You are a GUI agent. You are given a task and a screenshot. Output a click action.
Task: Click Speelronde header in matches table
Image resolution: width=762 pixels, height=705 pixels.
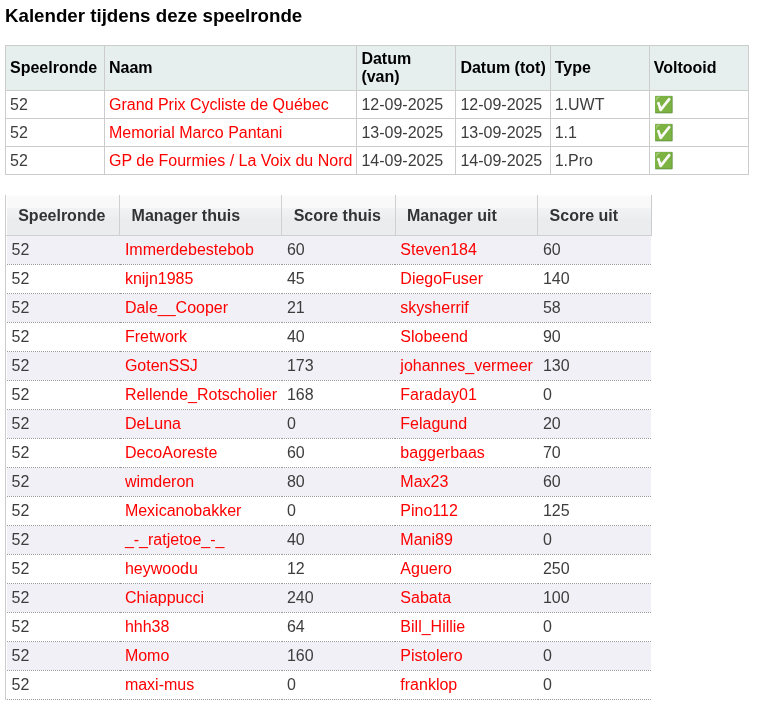point(62,215)
